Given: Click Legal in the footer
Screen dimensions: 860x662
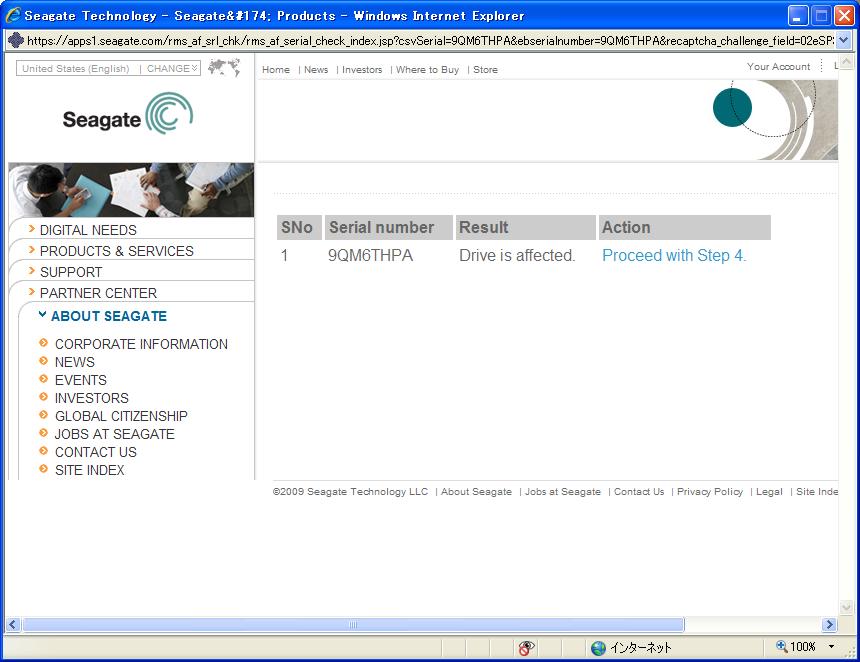Looking at the screenshot, I should [769, 492].
